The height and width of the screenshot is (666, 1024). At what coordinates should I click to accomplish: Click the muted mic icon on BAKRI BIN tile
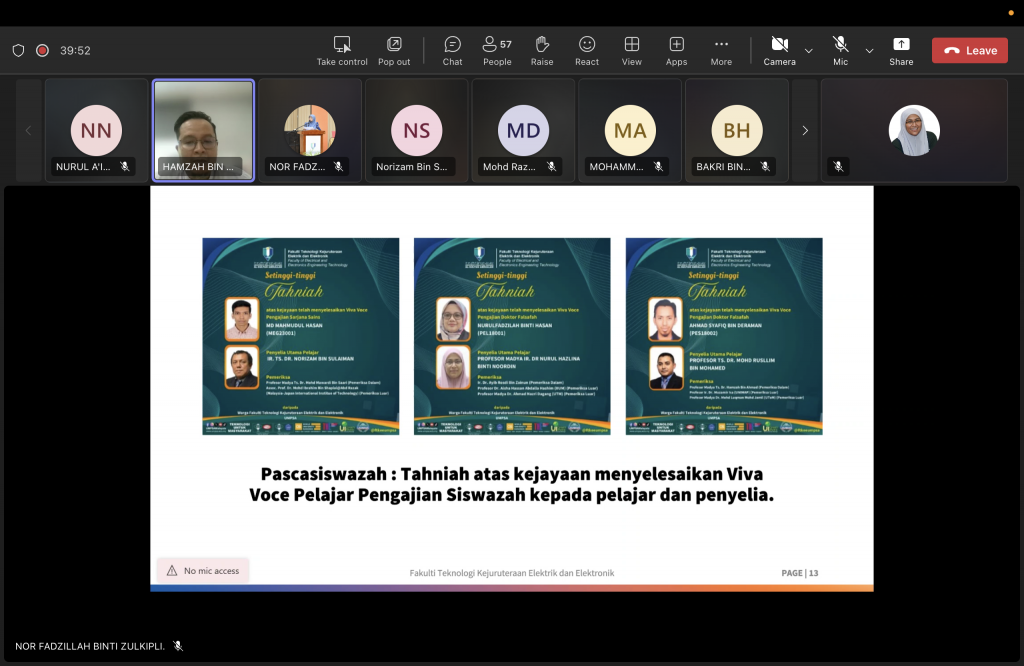pyautogui.click(x=765, y=166)
